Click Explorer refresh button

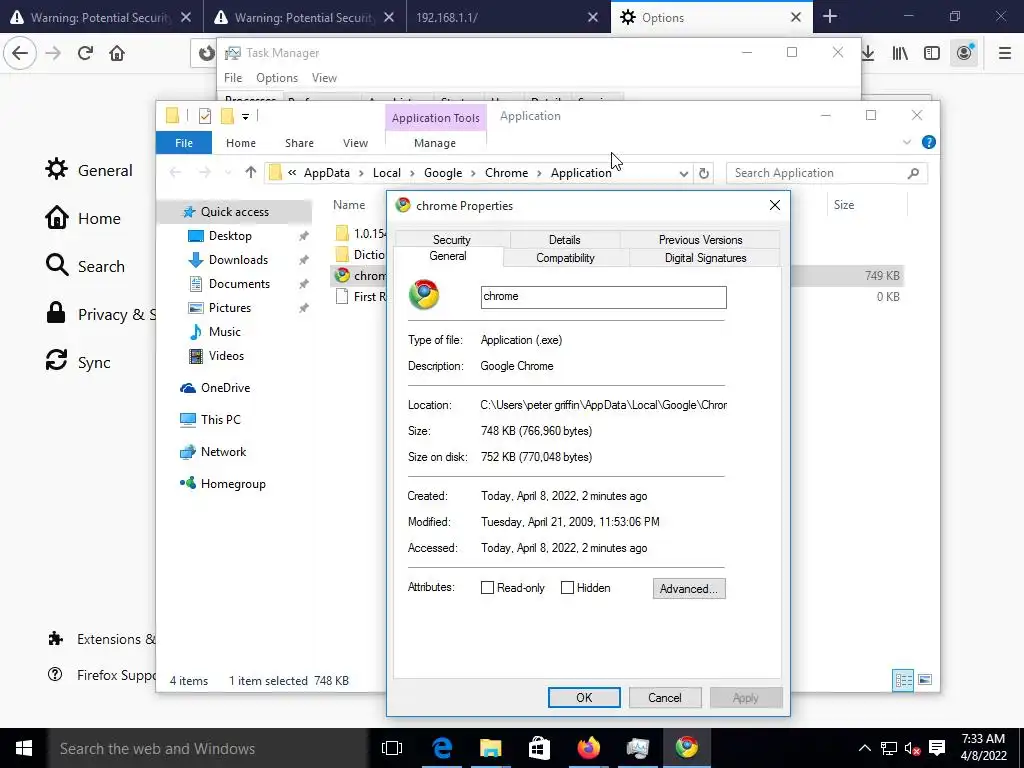tap(703, 173)
